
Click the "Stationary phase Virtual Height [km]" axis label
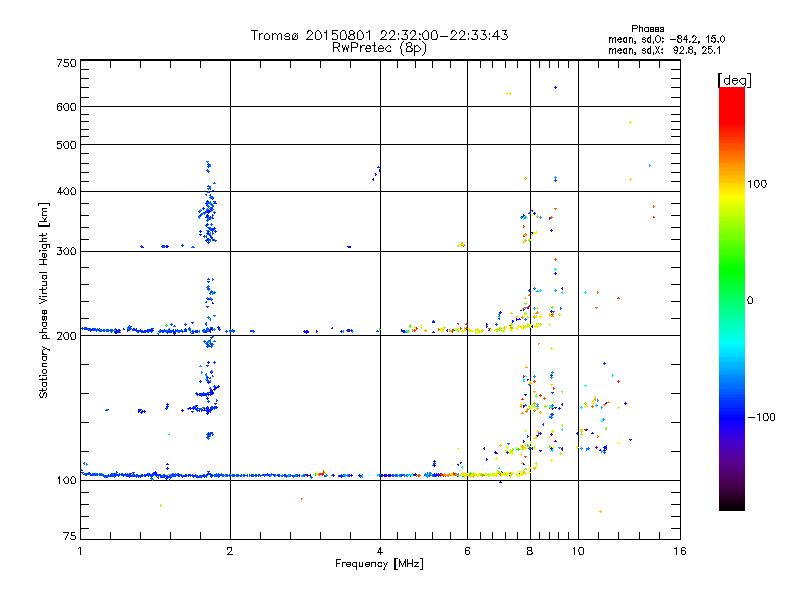(x=43, y=301)
